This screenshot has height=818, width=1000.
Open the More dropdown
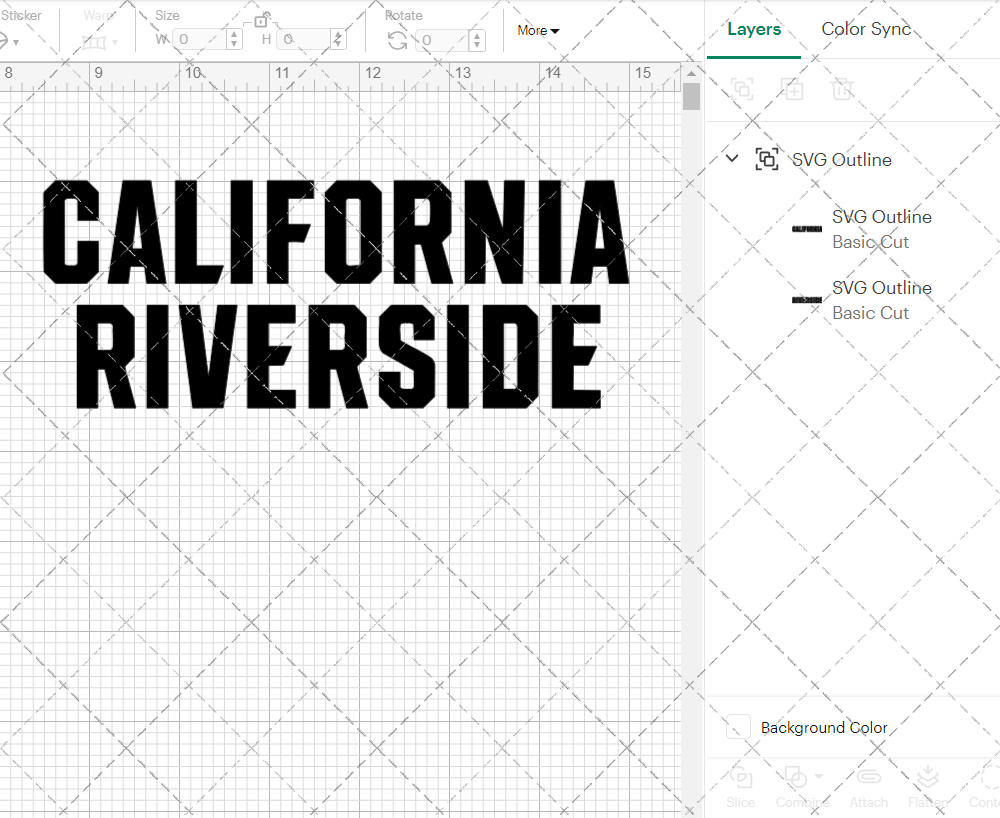pos(537,30)
